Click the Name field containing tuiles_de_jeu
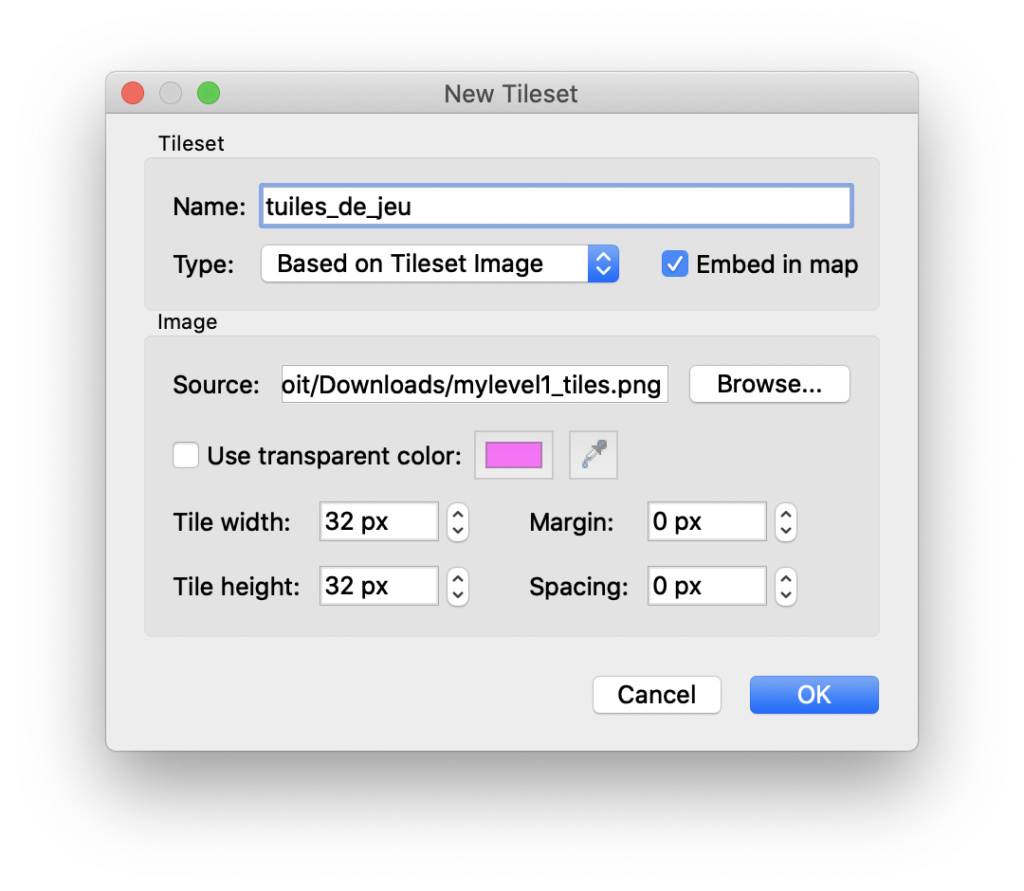Image resolution: width=1024 pixels, height=891 pixels. point(556,205)
